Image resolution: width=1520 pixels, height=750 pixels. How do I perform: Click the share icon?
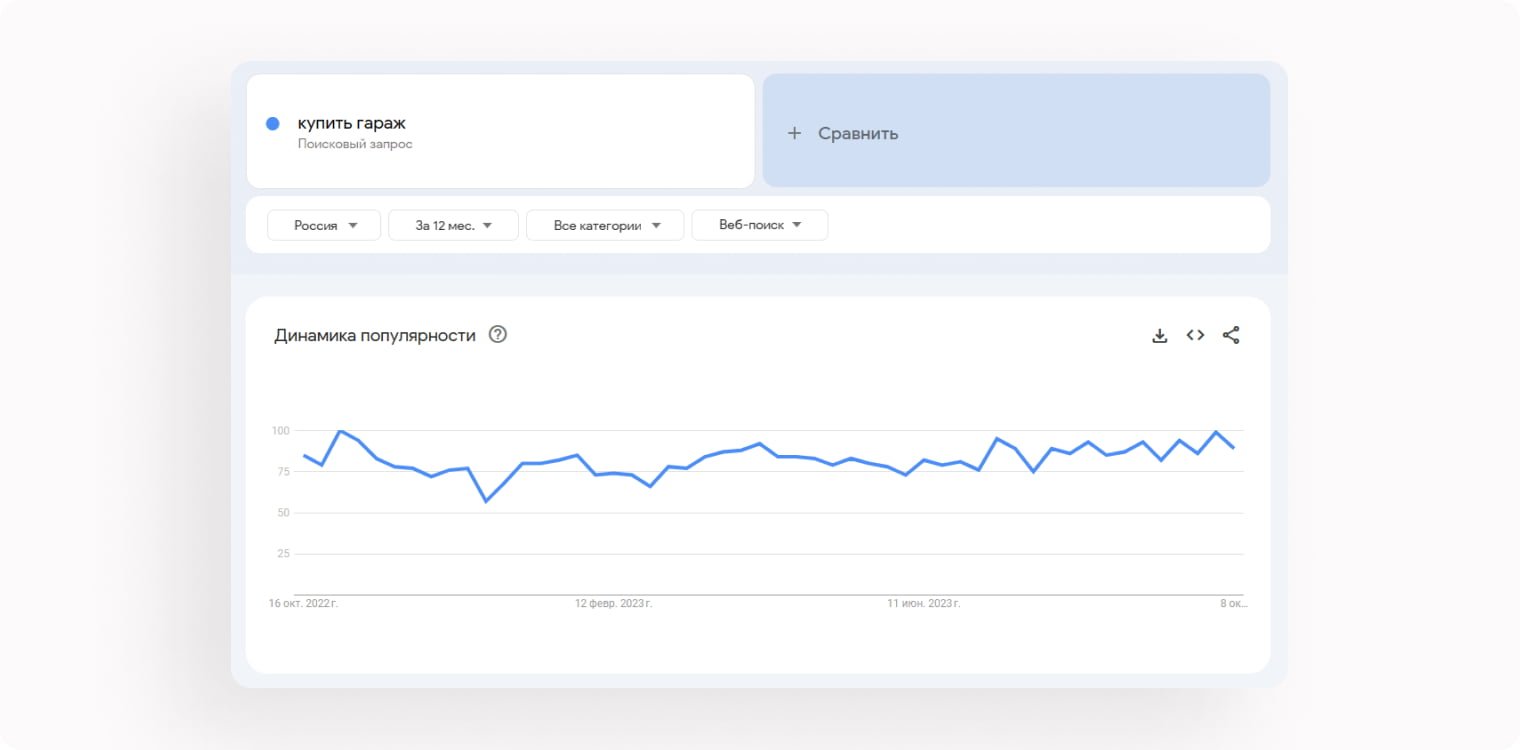click(x=1231, y=336)
